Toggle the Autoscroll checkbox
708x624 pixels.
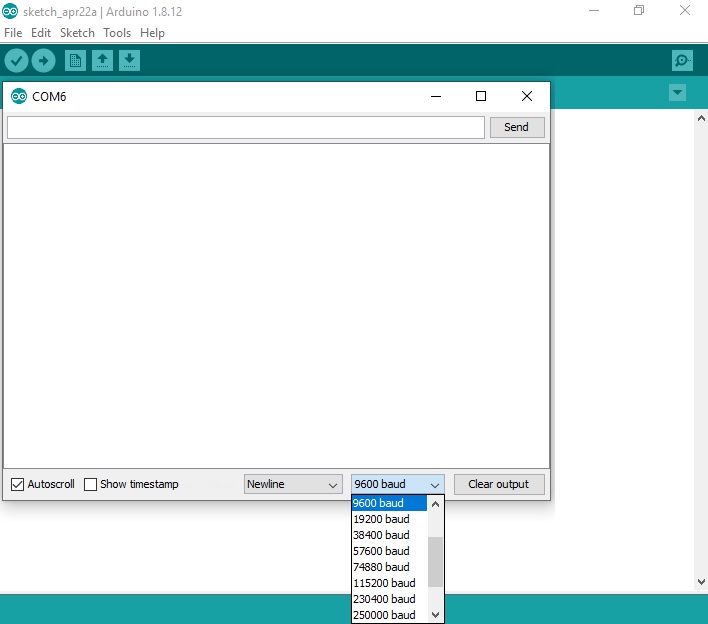(17, 484)
